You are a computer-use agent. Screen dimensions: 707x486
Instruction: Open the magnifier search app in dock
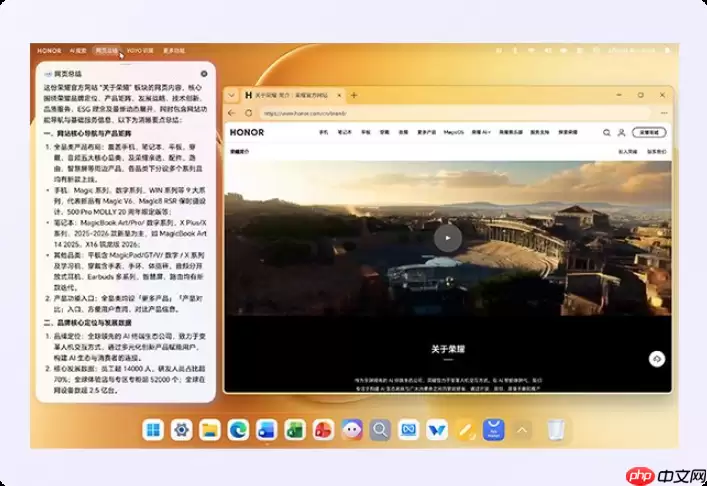point(381,430)
